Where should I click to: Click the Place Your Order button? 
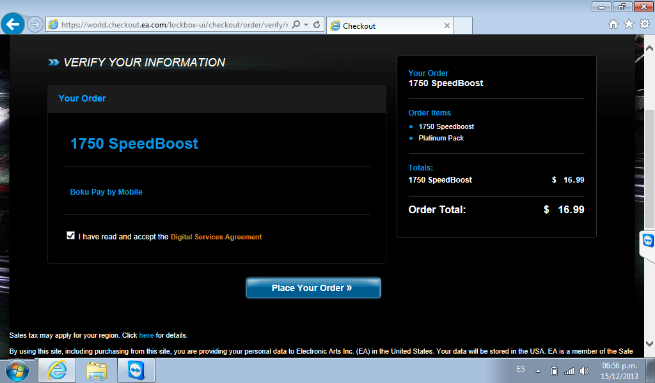coord(313,288)
